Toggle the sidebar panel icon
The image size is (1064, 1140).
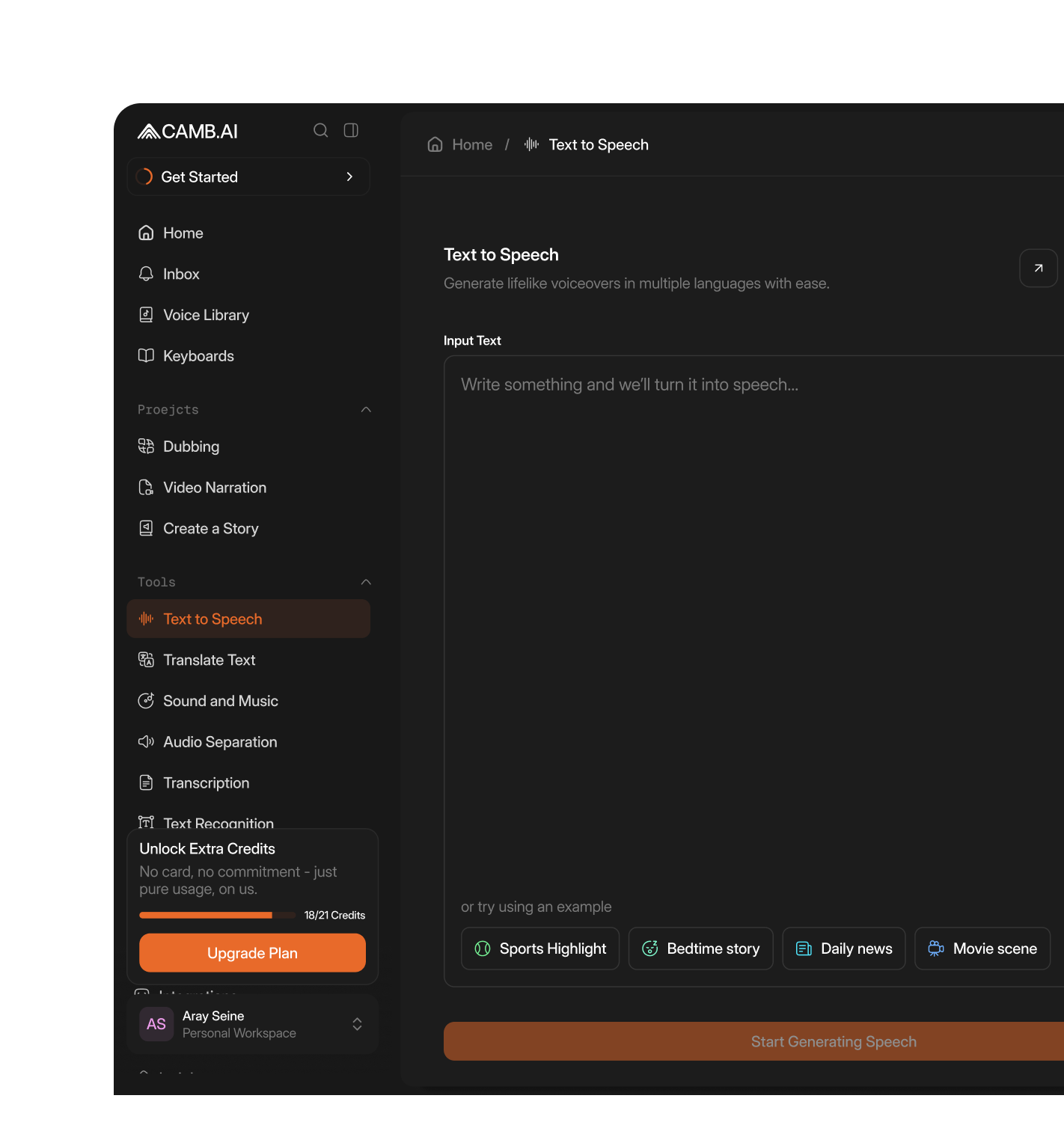click(x=351, y=130)
